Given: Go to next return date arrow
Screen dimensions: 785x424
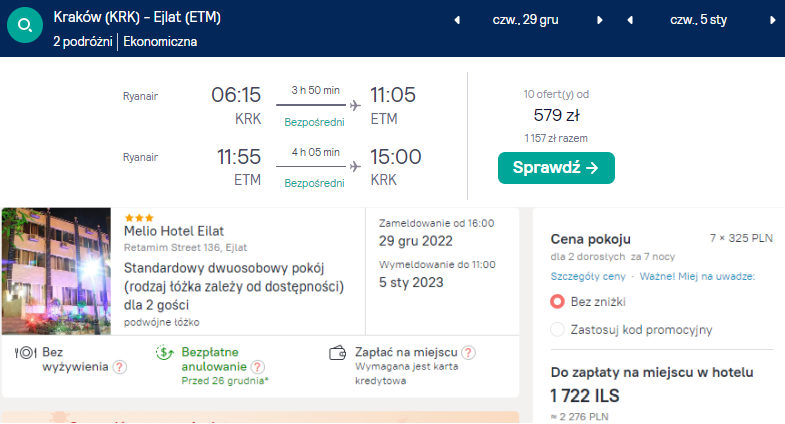Looking at the screenshot, I should (x=773, y=20).
